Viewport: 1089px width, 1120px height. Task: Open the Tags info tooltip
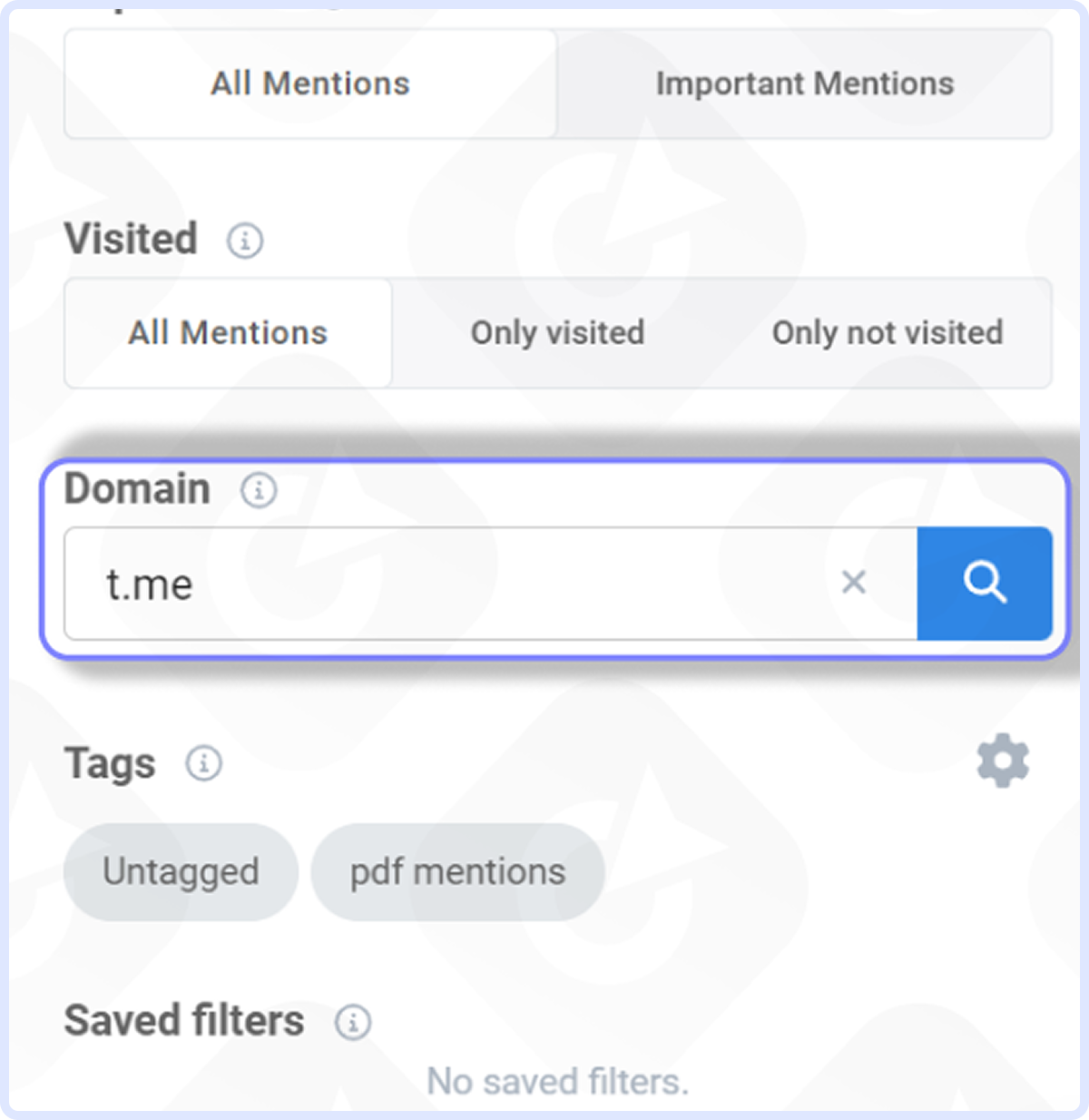(x=203, y=763)
